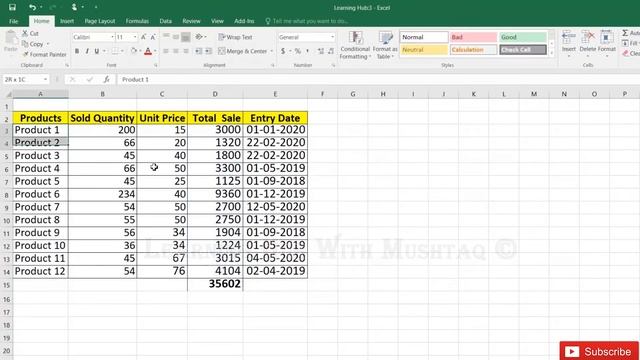The image size is (640, 360).
Task: Increase decimal places
Action: 321,51
